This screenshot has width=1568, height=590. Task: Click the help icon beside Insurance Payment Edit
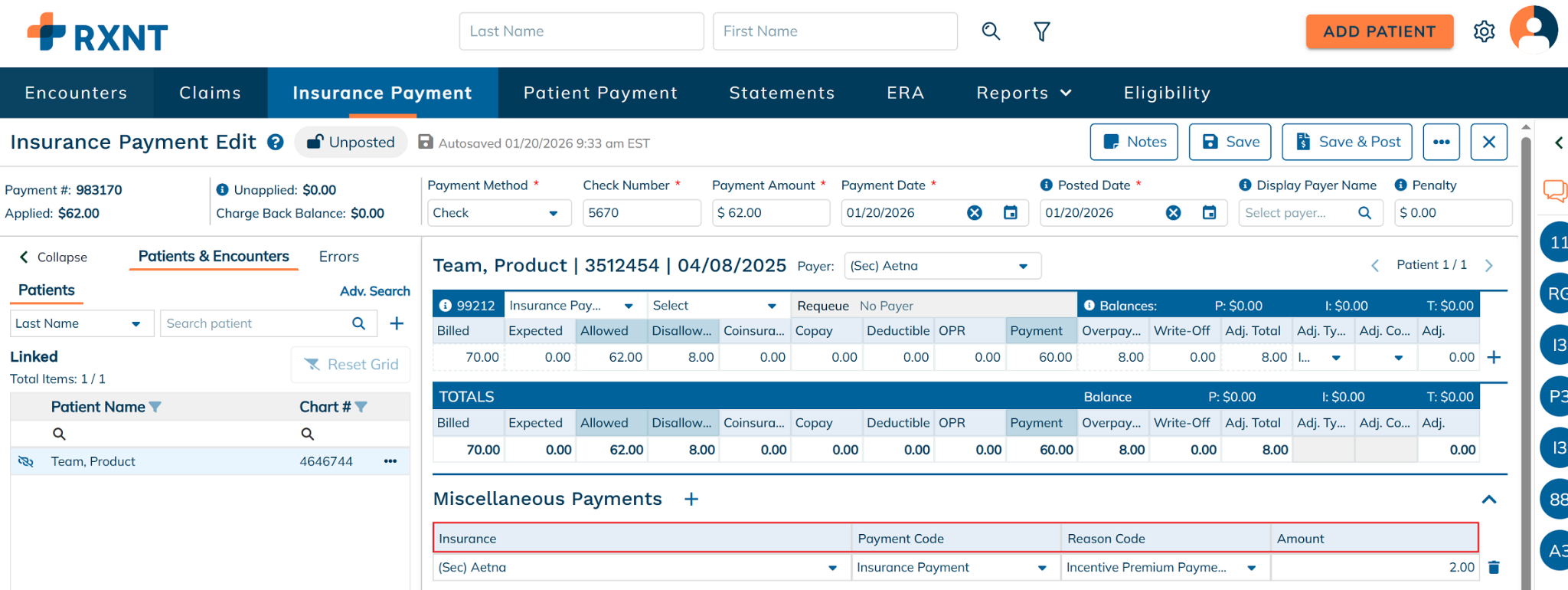276,143
